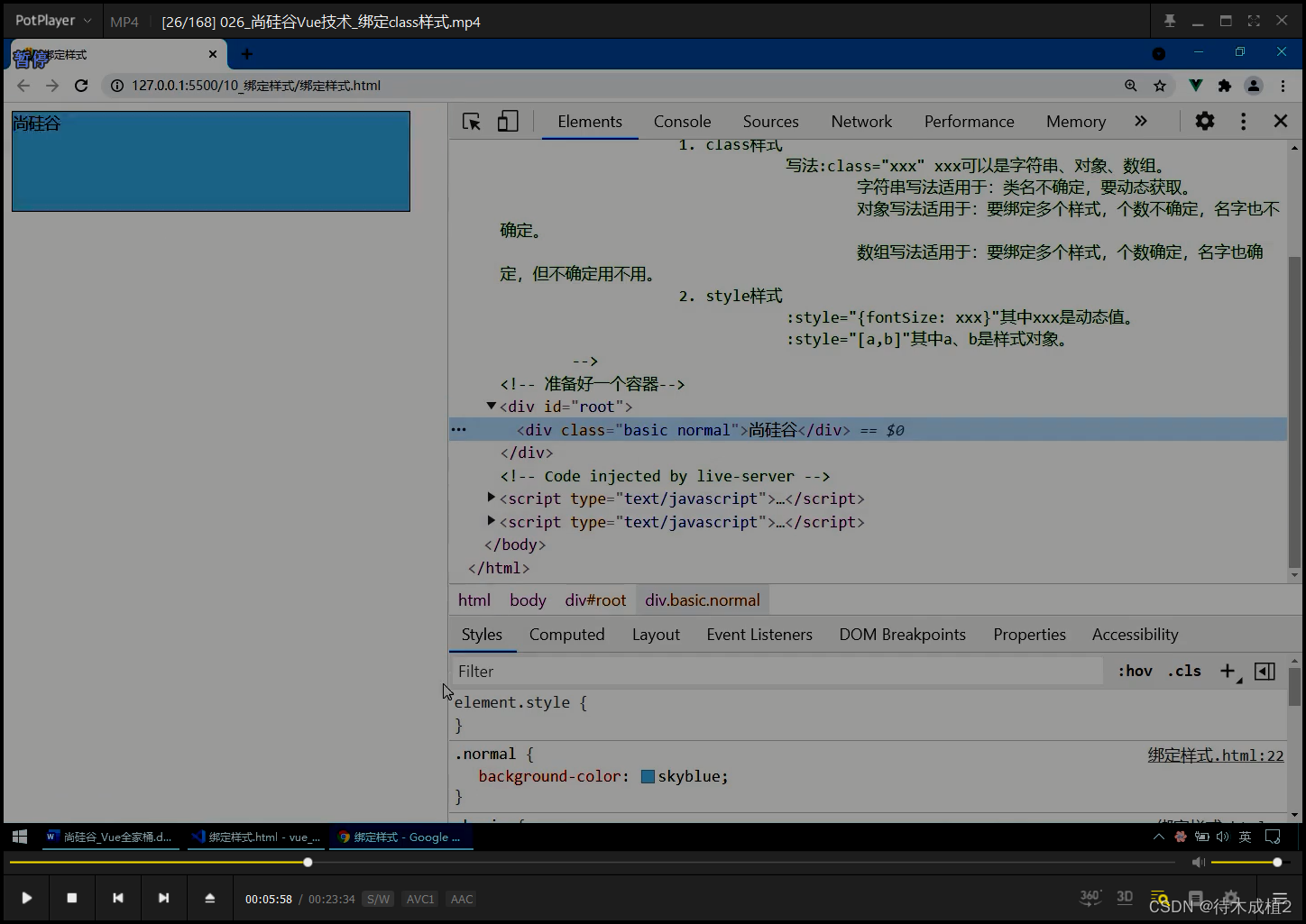
Task: Open the Event Listeners pane
Action: coord(759,635)
